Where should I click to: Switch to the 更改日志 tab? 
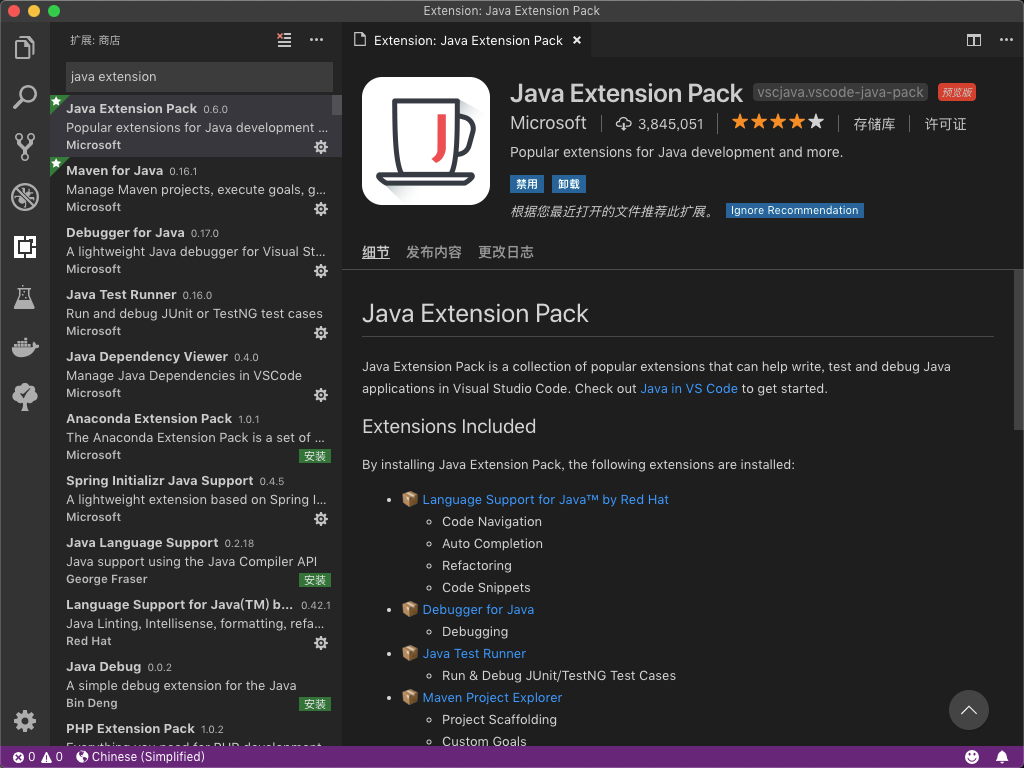tap(505, 252)
